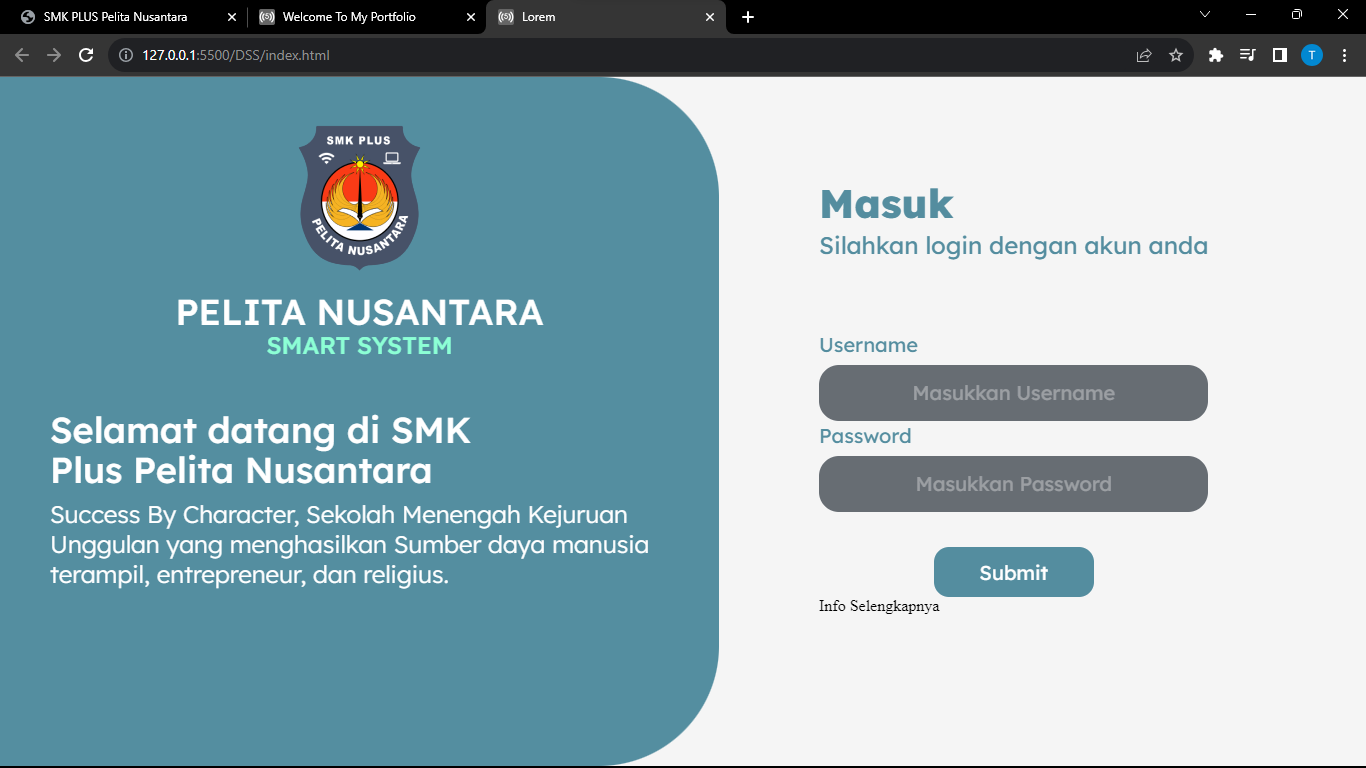1366x768 pixels.
Task: Open the Info Selengkapnya link
Action: (x=879, y=606)
